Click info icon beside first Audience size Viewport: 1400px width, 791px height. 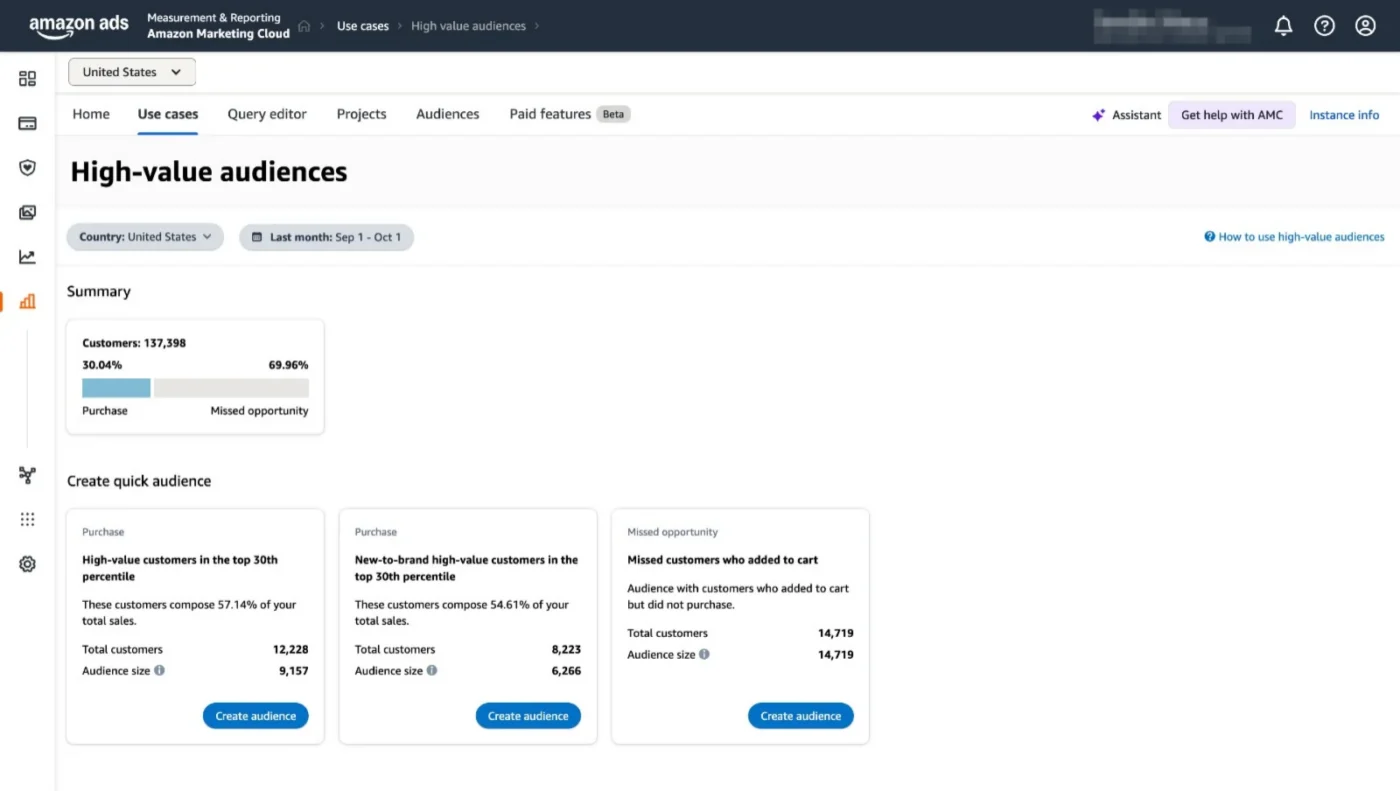coord(160,671)
